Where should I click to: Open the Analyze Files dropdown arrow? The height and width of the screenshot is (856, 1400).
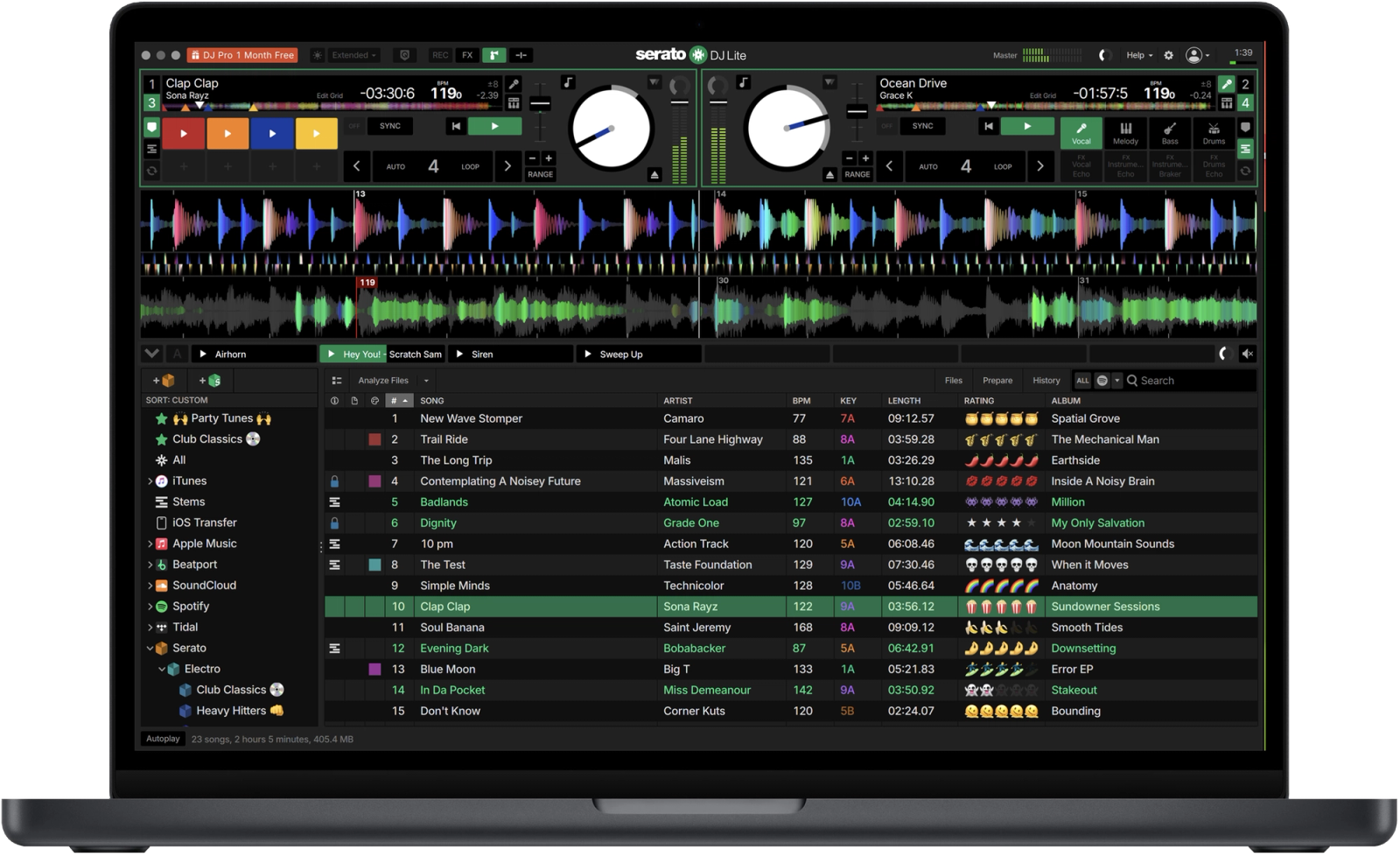pyautogui.click(x=426, y=381)
